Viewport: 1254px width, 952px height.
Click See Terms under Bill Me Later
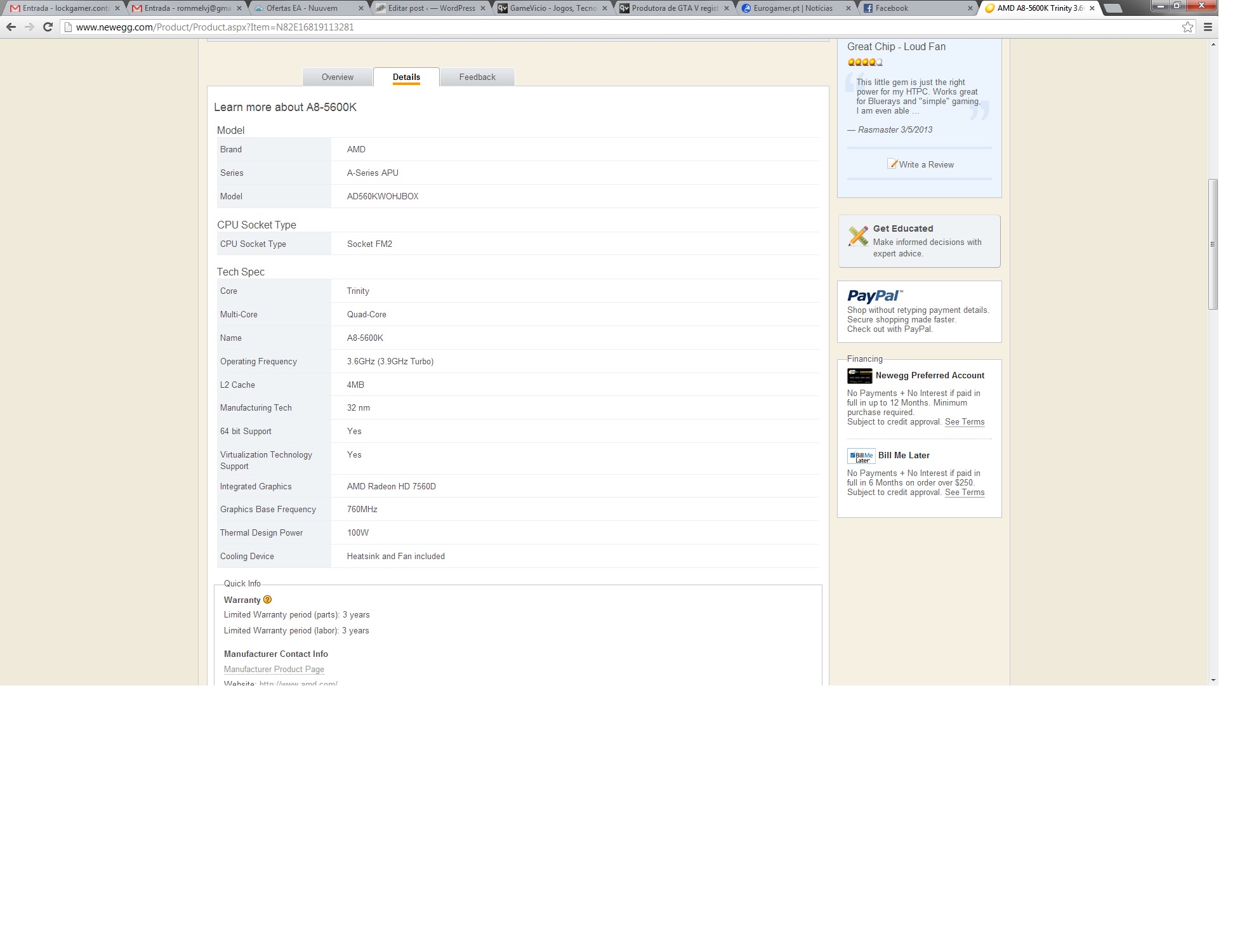coord(964,493)
